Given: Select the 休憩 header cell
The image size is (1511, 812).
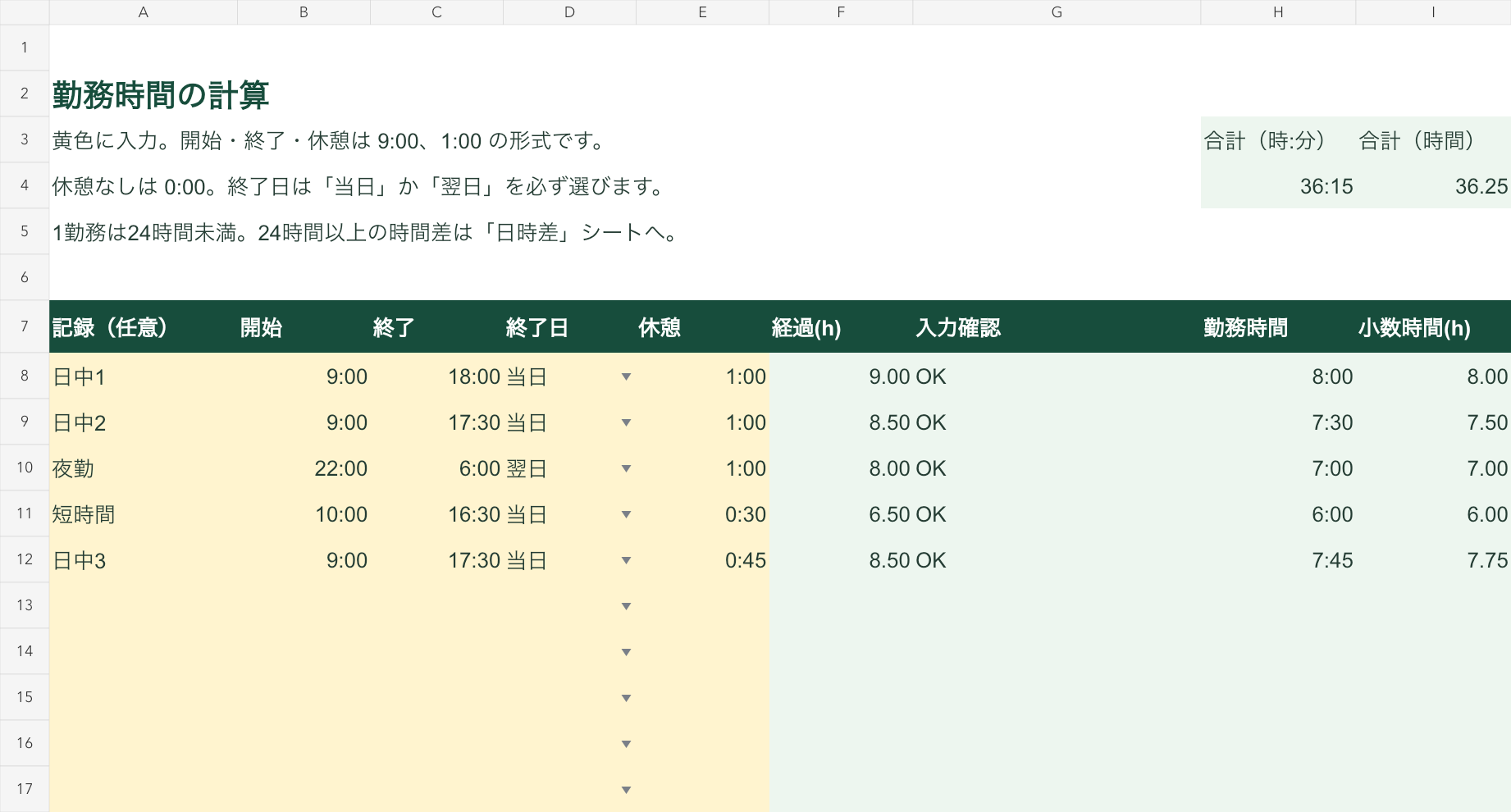Looking at the screenshot, I should (x=703, y=327).
